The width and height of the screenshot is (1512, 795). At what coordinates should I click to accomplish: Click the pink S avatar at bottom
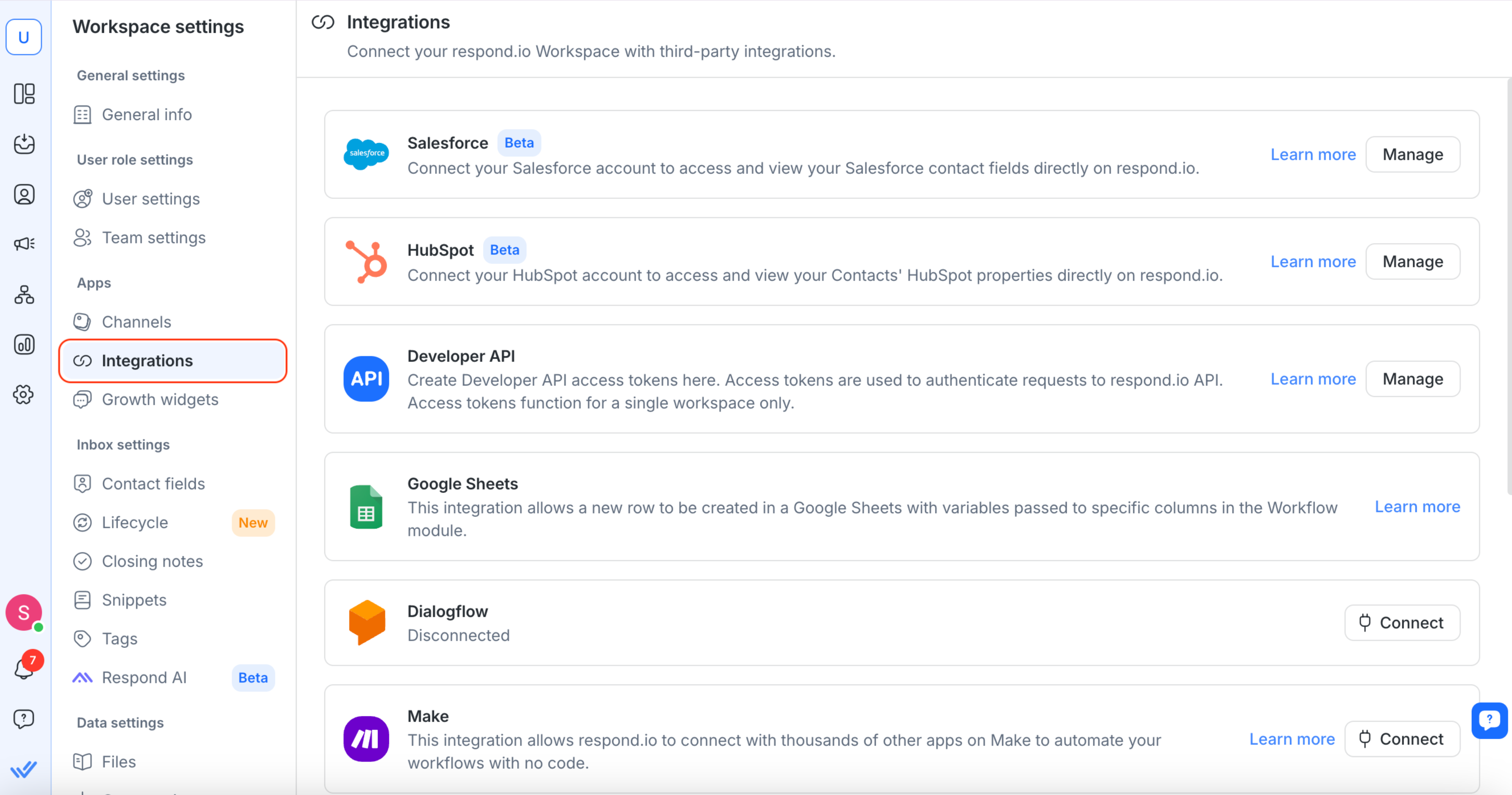pyautogui.click(x=24, y=613)
